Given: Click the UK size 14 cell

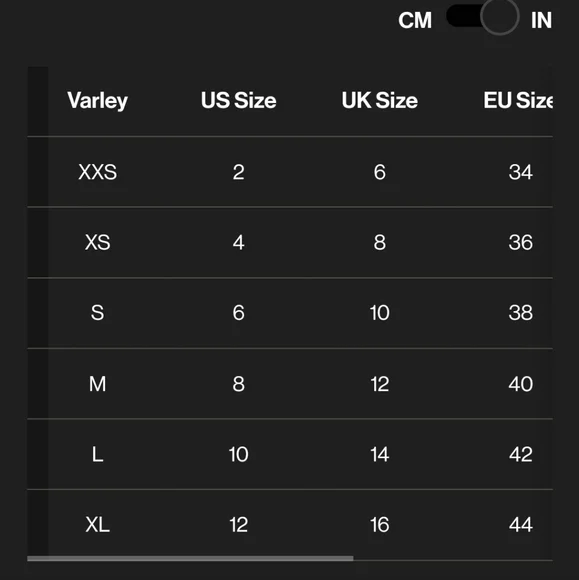Looking at the screenshot, I should (380, 454).
